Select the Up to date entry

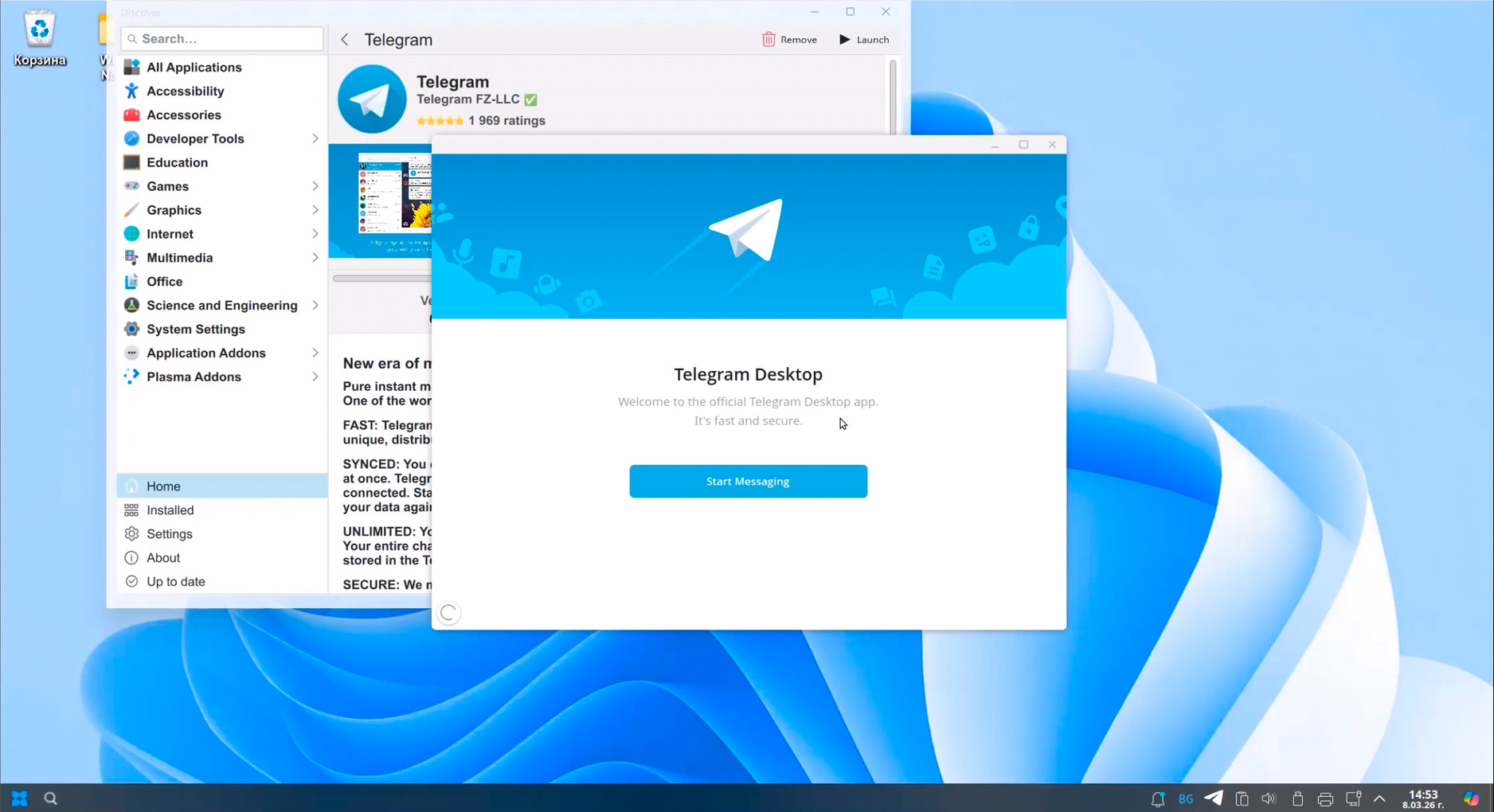pyautogui.click(x=222, y=582)
